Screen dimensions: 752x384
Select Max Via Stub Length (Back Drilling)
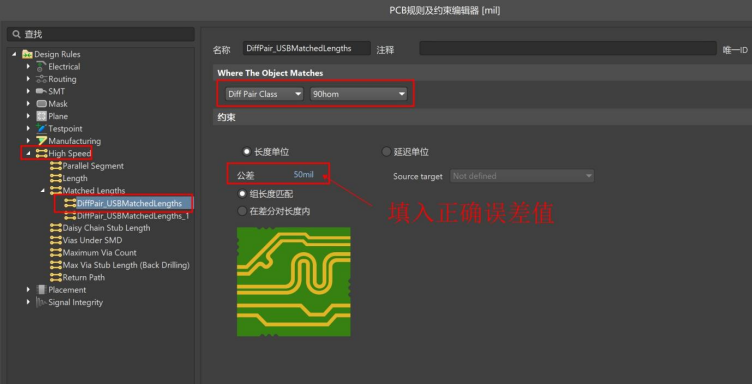tap(126, 265)
